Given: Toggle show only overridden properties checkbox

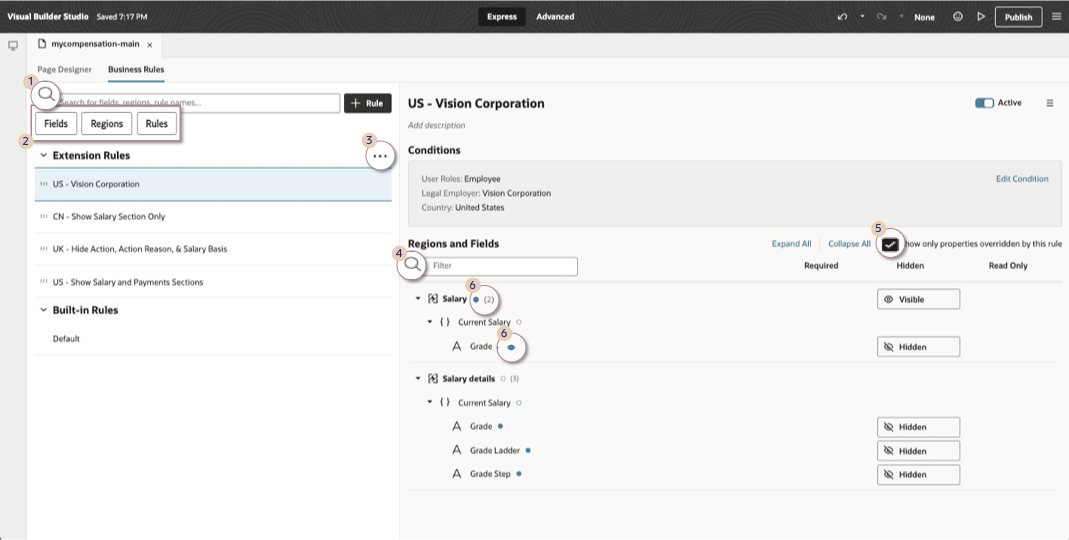Looking at the screenshot, I should click(x=890, y=244).
